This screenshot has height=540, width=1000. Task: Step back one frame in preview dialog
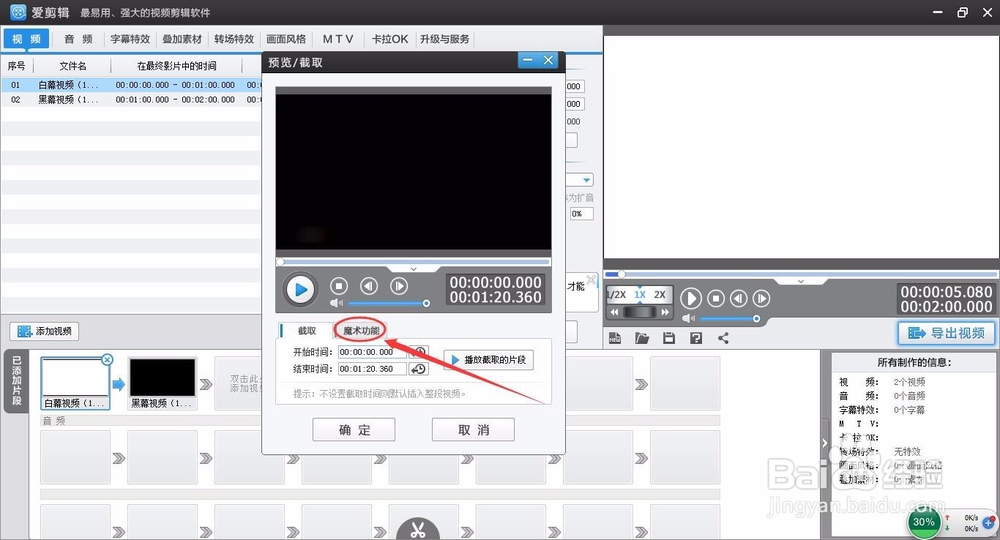pyautogui.click(x=369, y=286)
